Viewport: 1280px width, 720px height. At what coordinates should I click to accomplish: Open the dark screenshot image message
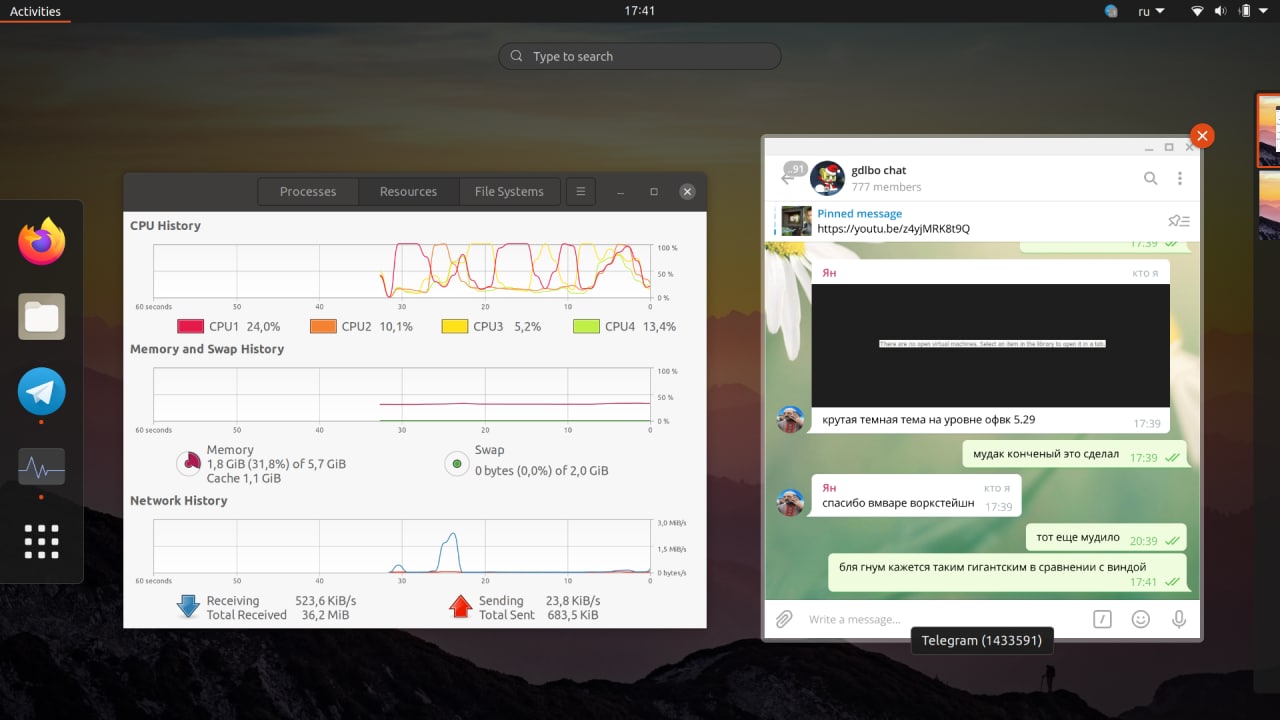990,346
